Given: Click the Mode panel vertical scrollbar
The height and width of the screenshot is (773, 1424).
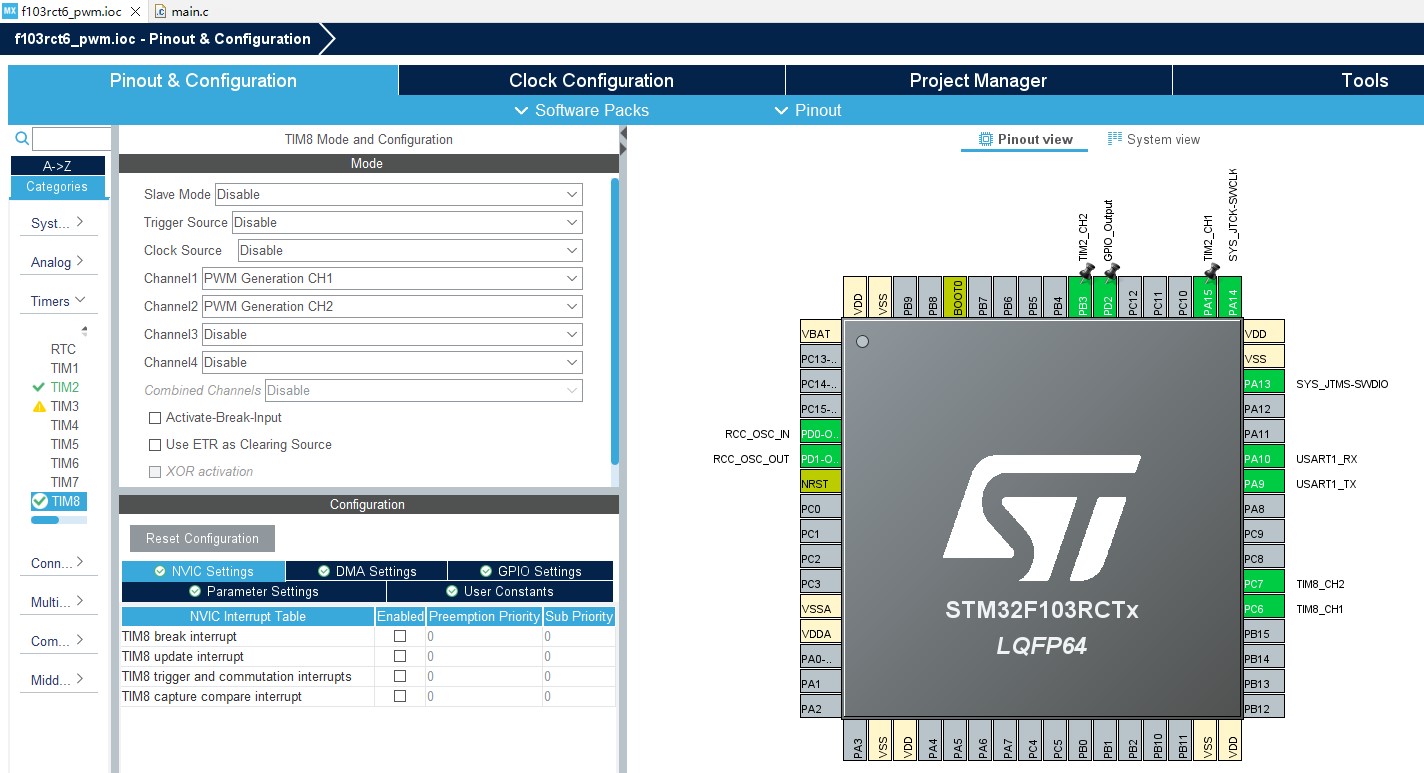Looking at the screenshot, I should 615,320.
